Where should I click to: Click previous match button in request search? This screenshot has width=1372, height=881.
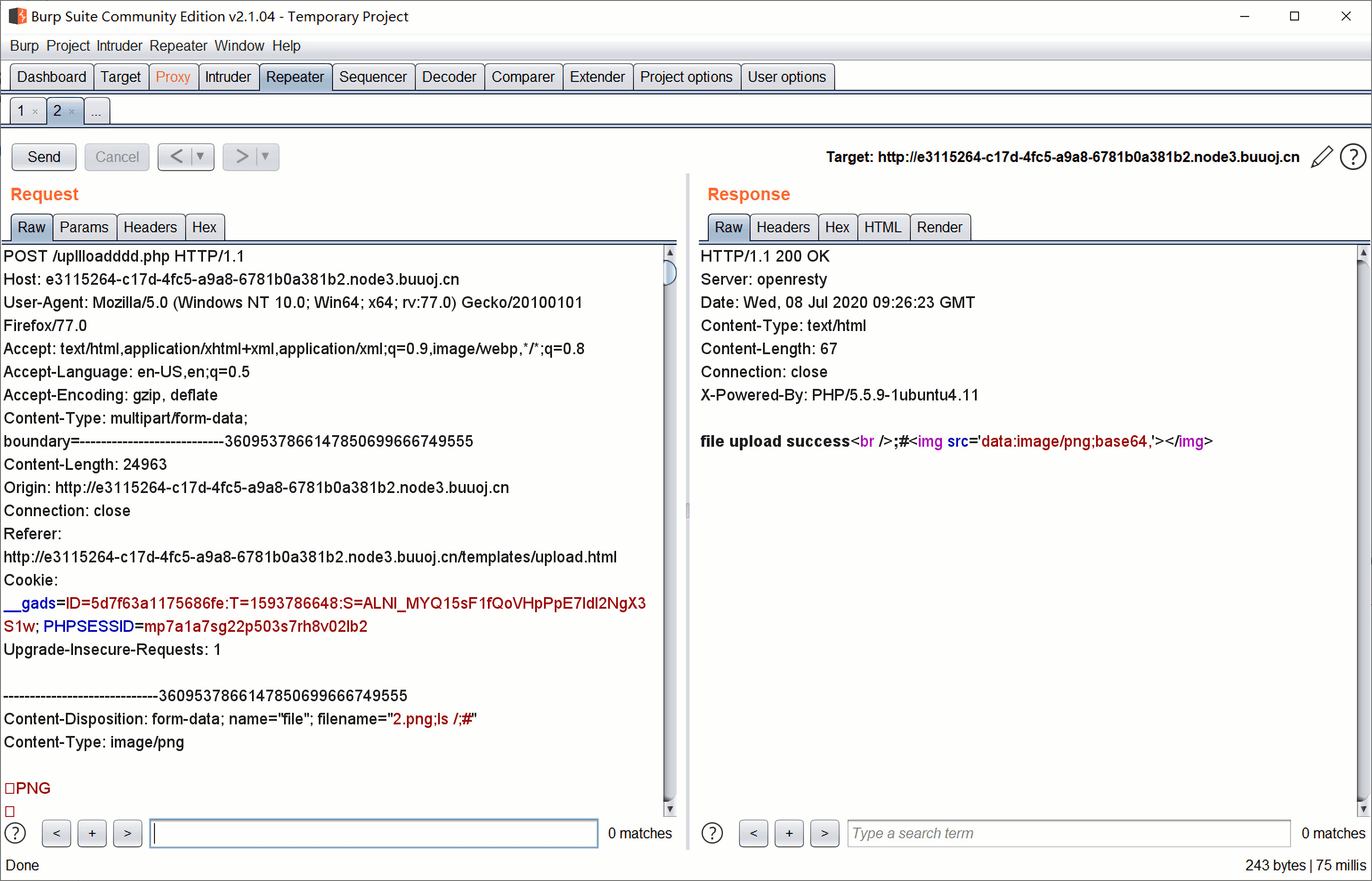tap(56, 833)
